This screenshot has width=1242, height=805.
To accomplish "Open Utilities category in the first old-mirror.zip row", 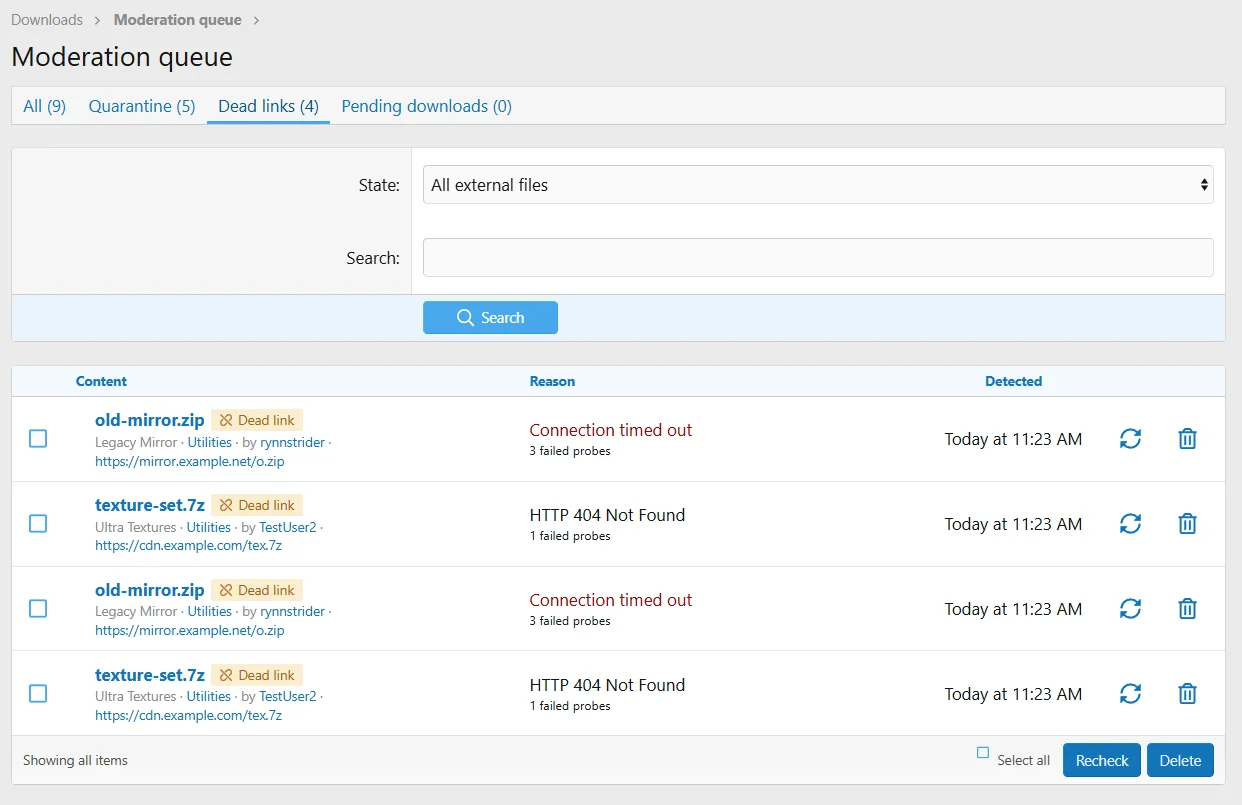I will tap(210, 442).
